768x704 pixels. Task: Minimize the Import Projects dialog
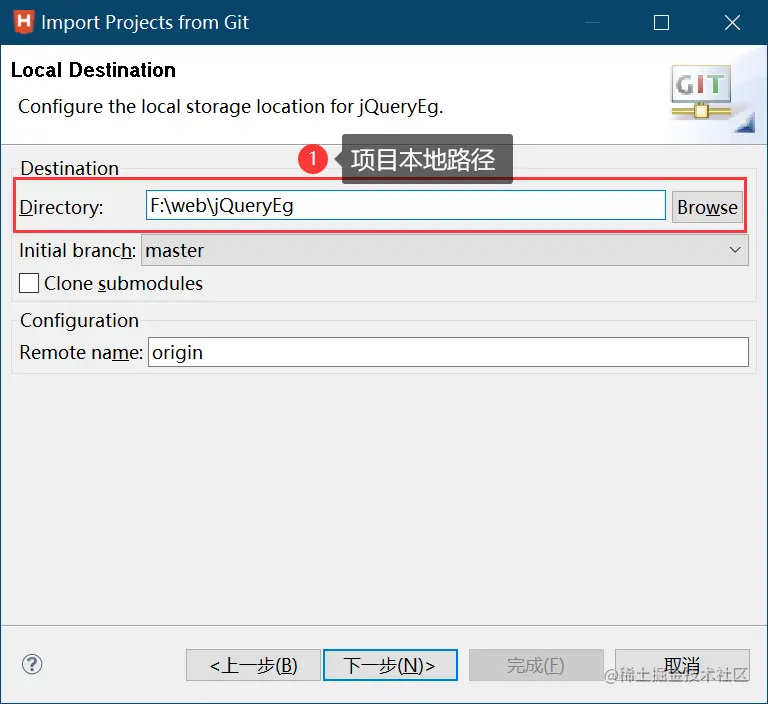pyautogui.click(x=592, y=23)
